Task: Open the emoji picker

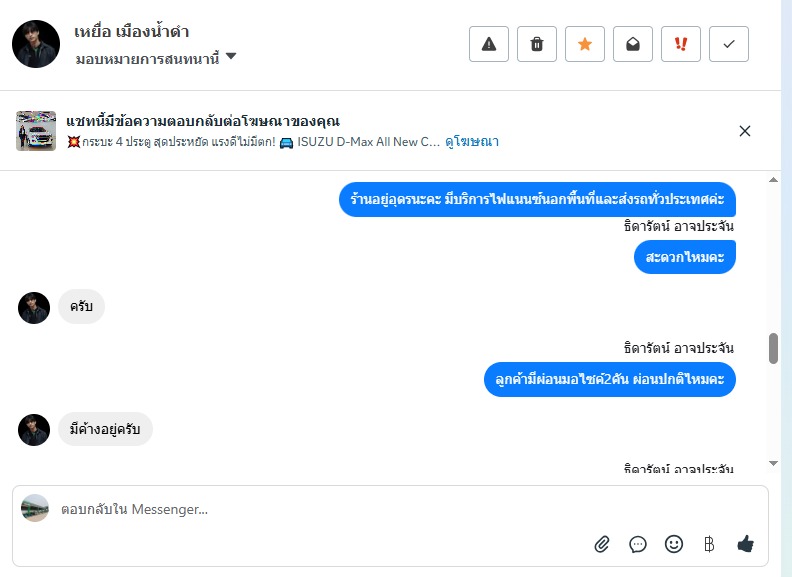Action: (x=674, y=544)
